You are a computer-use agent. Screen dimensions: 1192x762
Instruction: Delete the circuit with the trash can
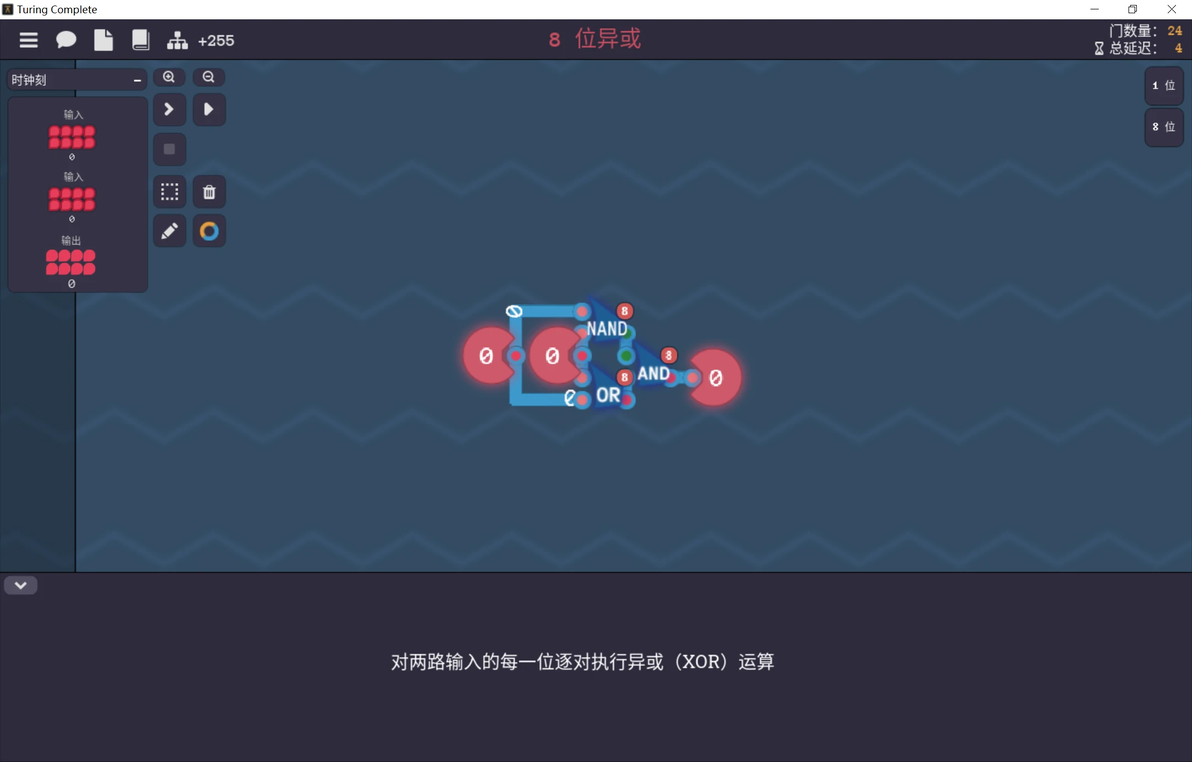[x=209, y=192]
